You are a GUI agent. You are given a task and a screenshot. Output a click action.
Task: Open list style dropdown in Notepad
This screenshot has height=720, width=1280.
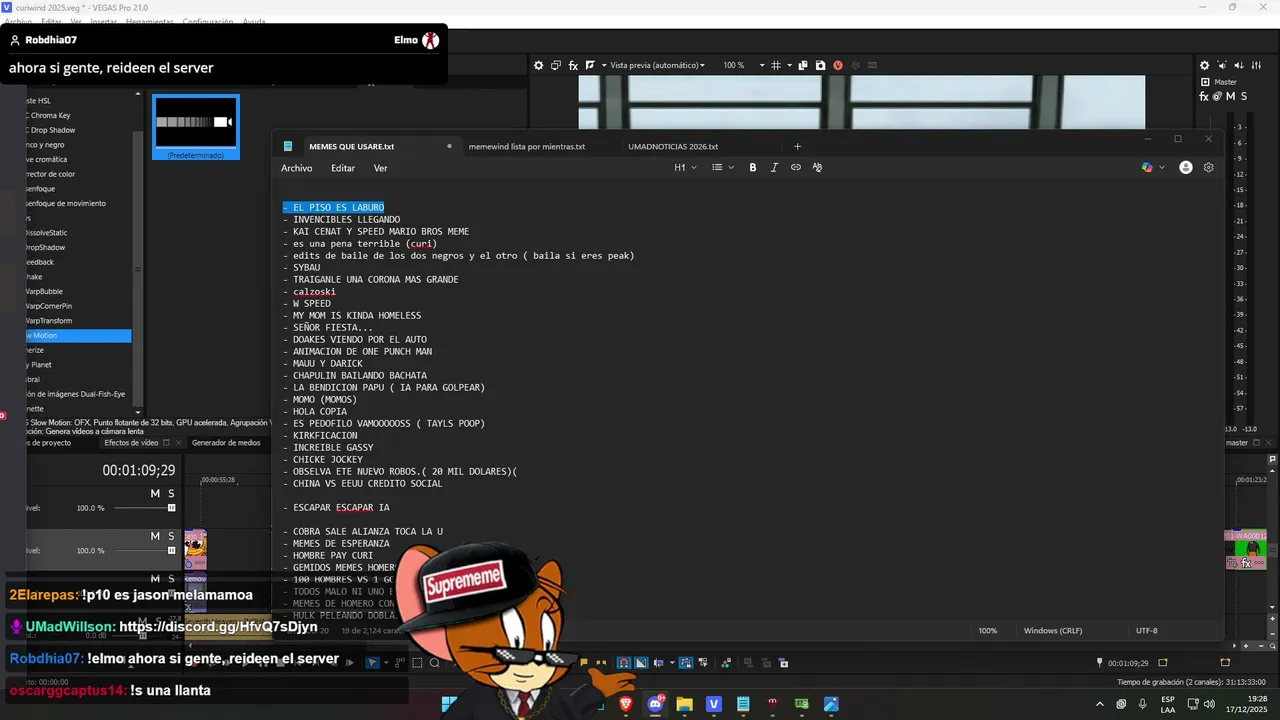(723, 168)
